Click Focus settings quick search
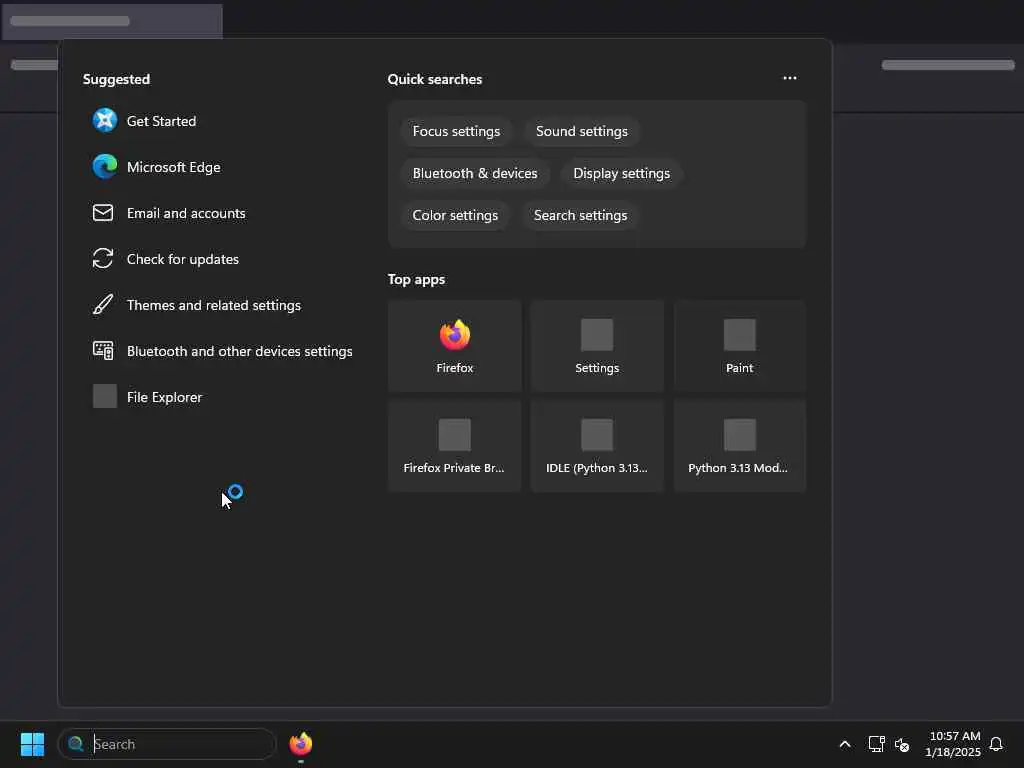The width and height of the screenshot is (1024, 768). (x=456, y=131)
